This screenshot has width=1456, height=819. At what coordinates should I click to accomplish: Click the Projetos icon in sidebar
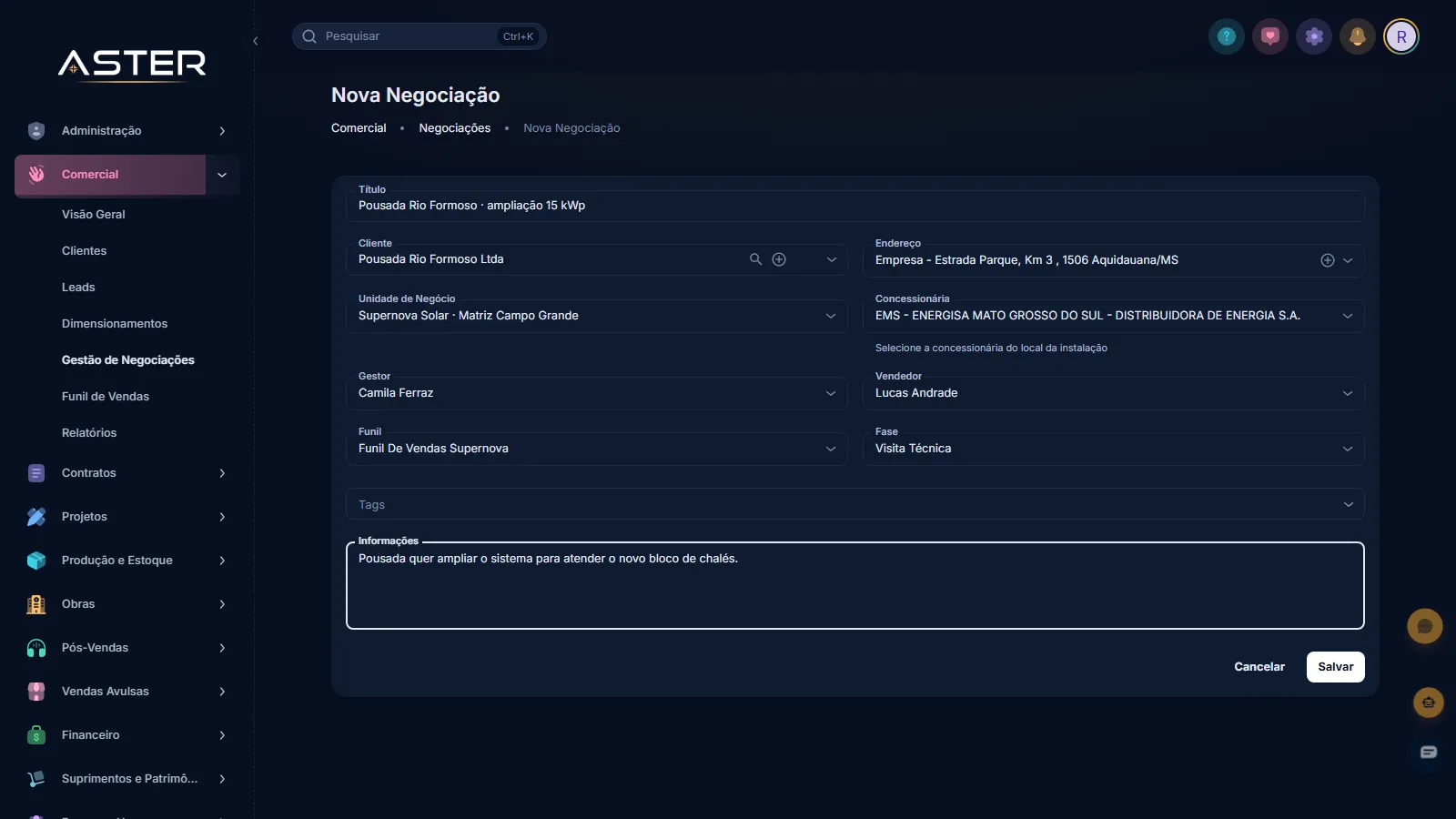[36, 517]
